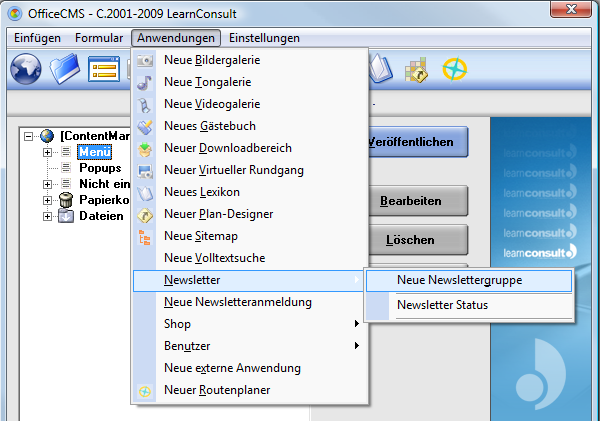This screenshot has width=600, height=421.
Task: Click the pencil icon beside Neues Gästebuch
Action: (145, 126)
